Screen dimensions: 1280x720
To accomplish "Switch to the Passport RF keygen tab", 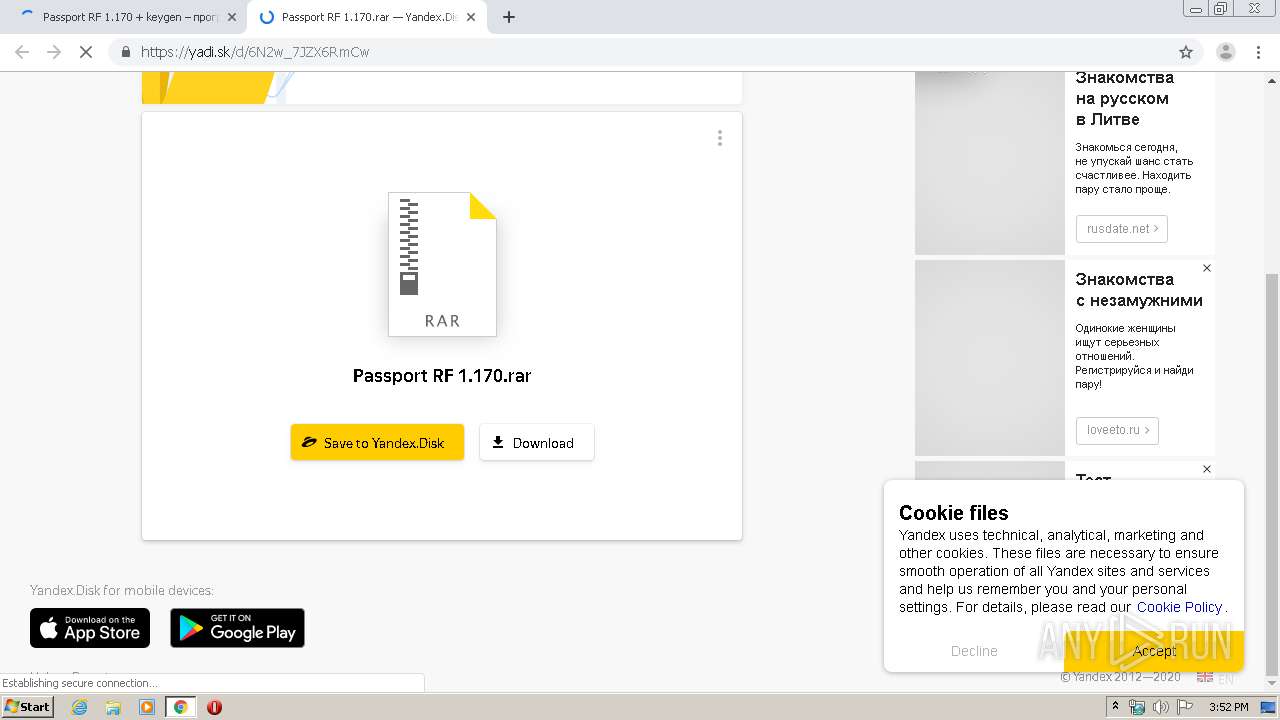I will [x=128, y=17].
